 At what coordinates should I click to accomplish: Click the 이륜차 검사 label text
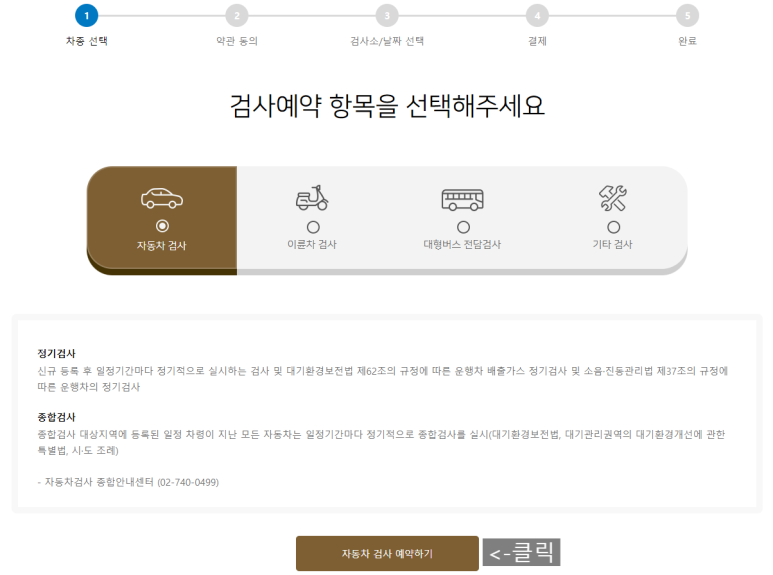(312, 244)
